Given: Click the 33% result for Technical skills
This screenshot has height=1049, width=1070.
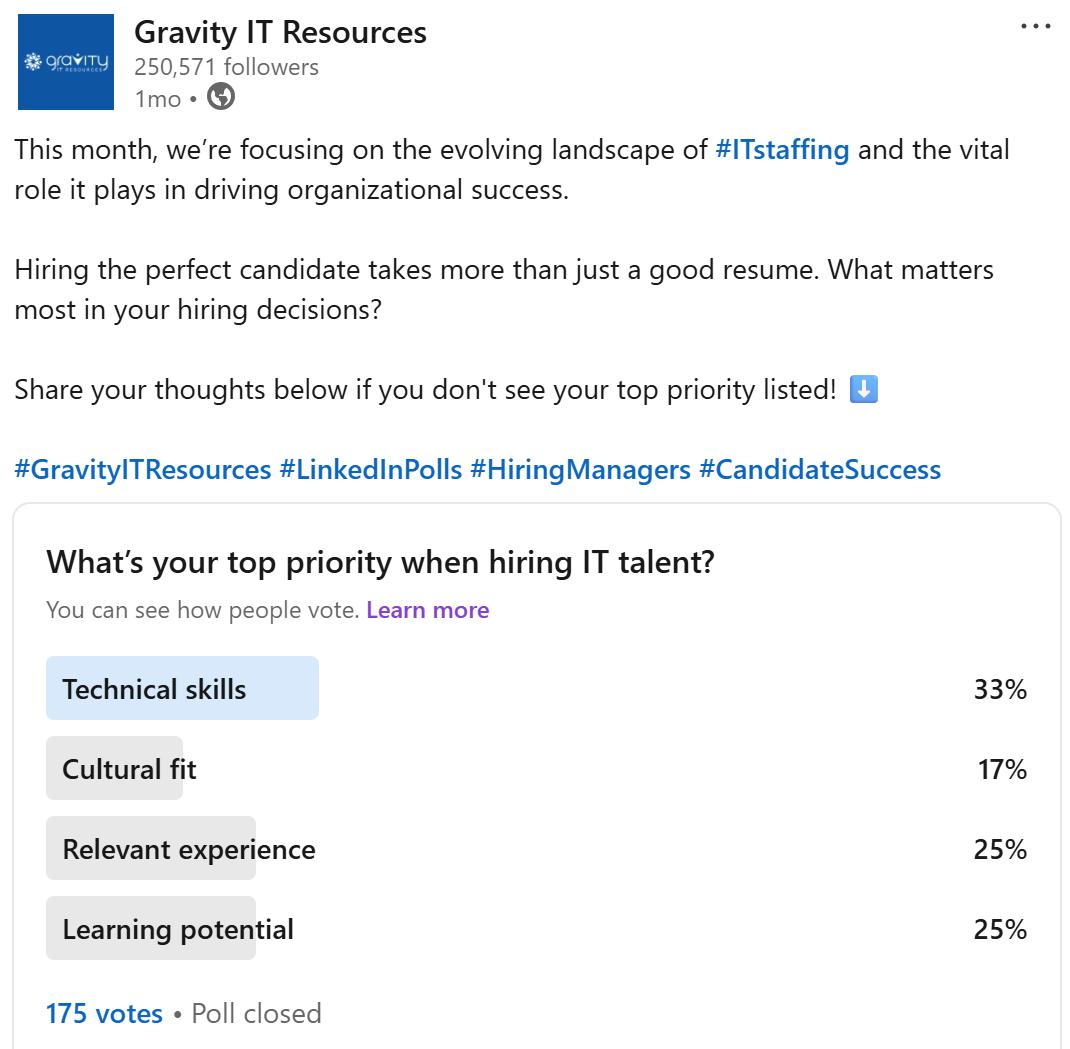Looking at the screenshot, I should click(x=1000, y=689).
